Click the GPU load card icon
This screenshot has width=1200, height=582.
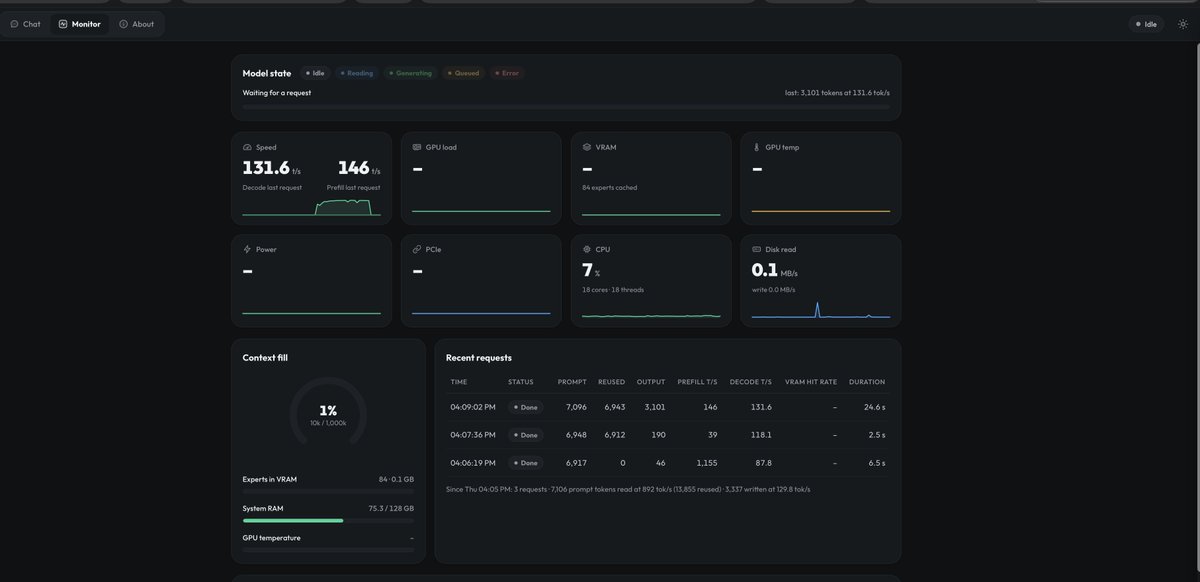(417, 147)
